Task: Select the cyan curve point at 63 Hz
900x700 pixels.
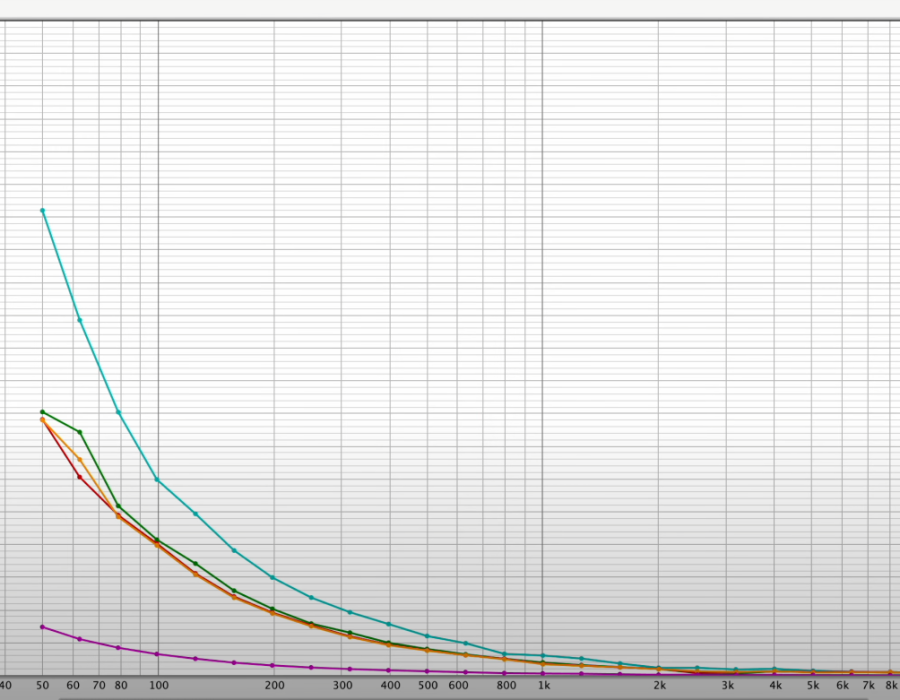Action: (x=80, y=320)
